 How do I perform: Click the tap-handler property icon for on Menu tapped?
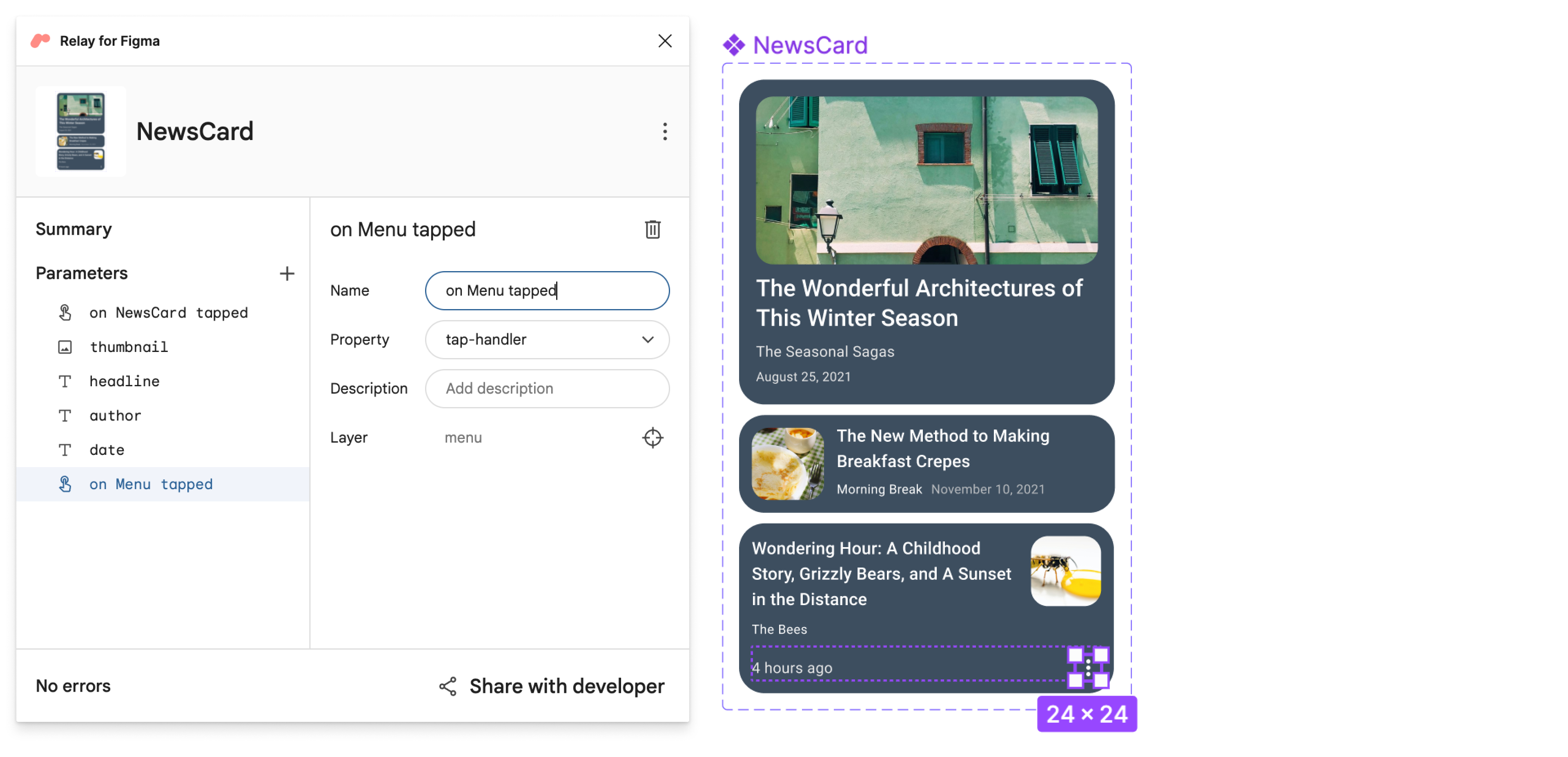pos(63,484)
